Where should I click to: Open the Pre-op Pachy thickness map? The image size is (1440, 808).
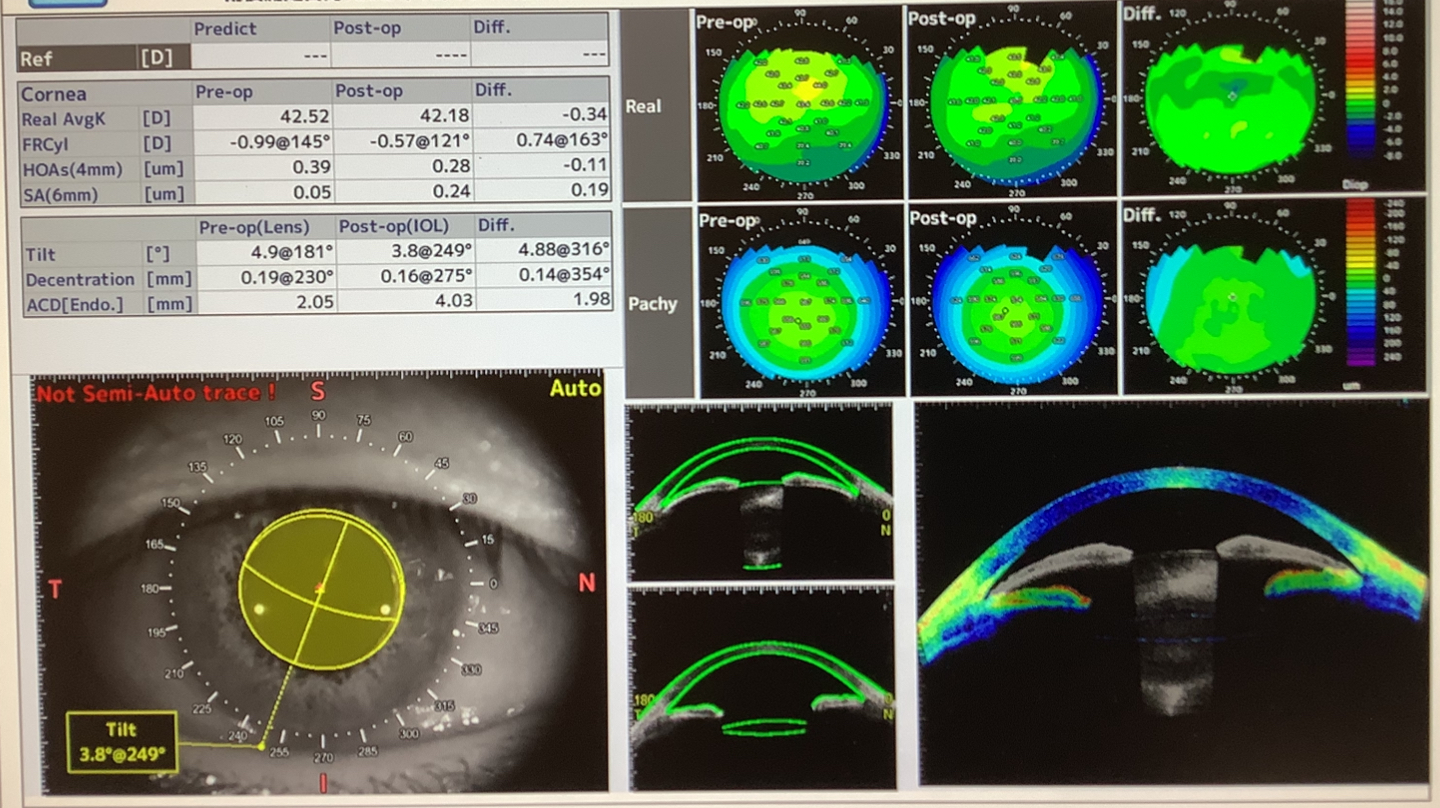[x=800, y=303]
